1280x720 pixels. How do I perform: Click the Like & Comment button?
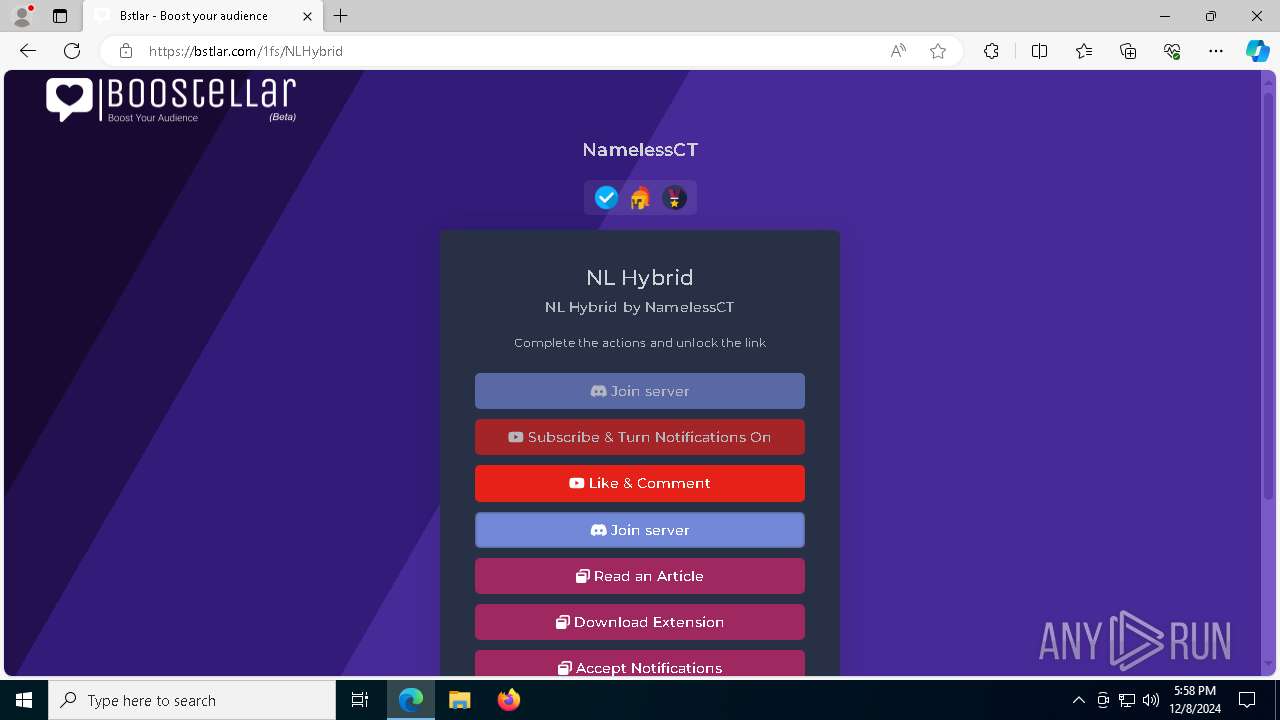click(x=640, y=483)
